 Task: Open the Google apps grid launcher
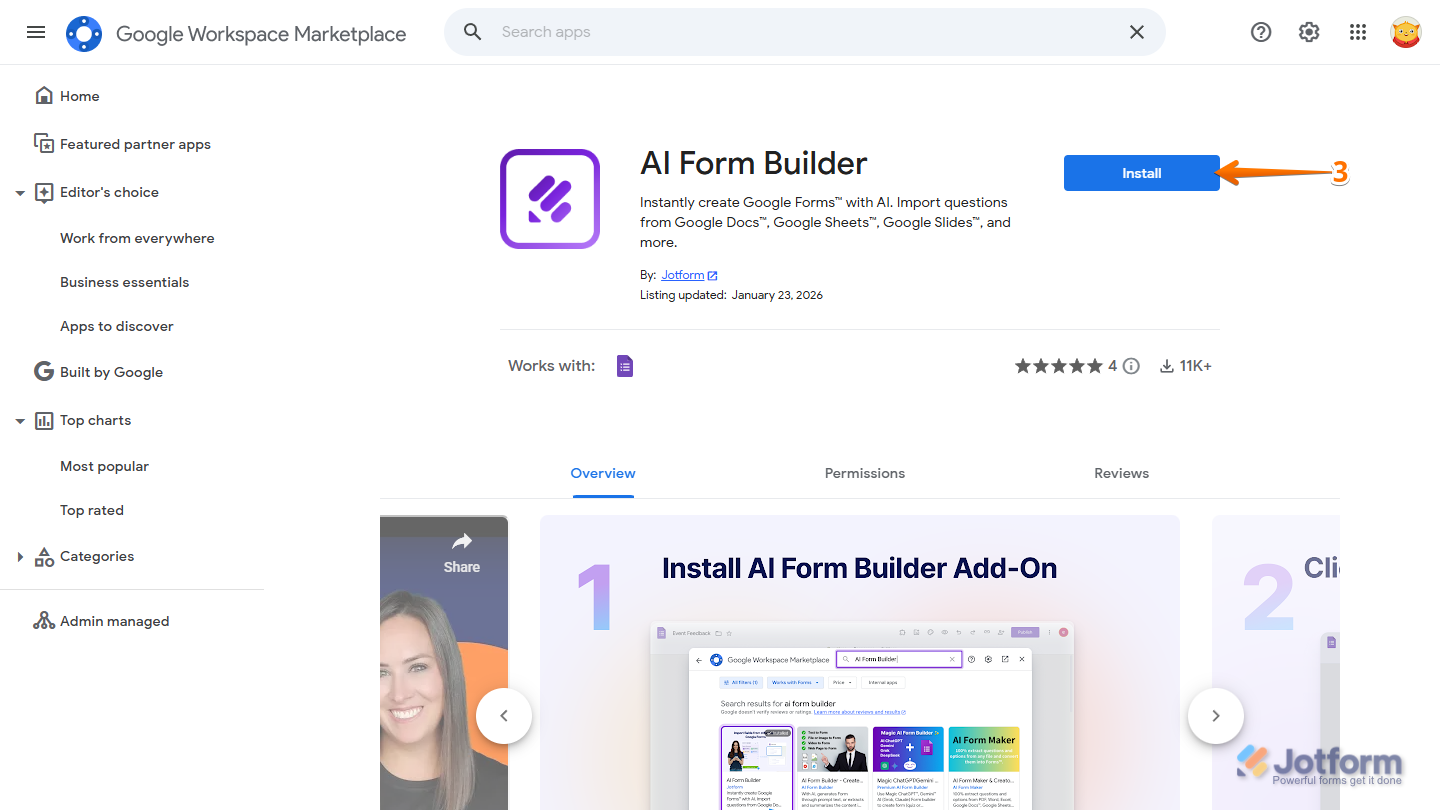[1357, 32]
